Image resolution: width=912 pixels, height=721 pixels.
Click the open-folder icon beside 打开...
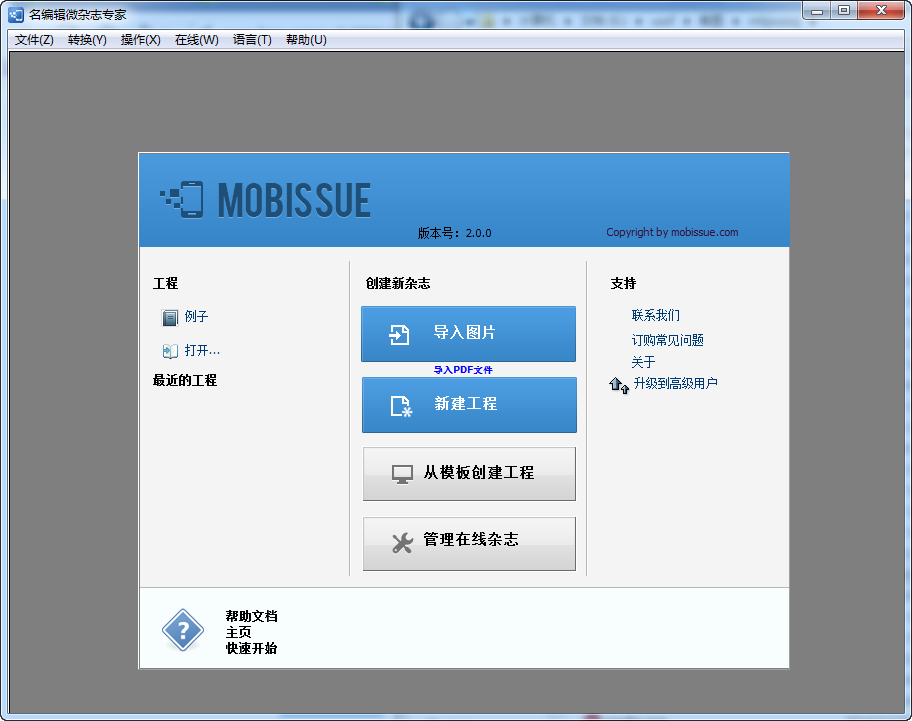pyautogui.click(x=170, y=351)
